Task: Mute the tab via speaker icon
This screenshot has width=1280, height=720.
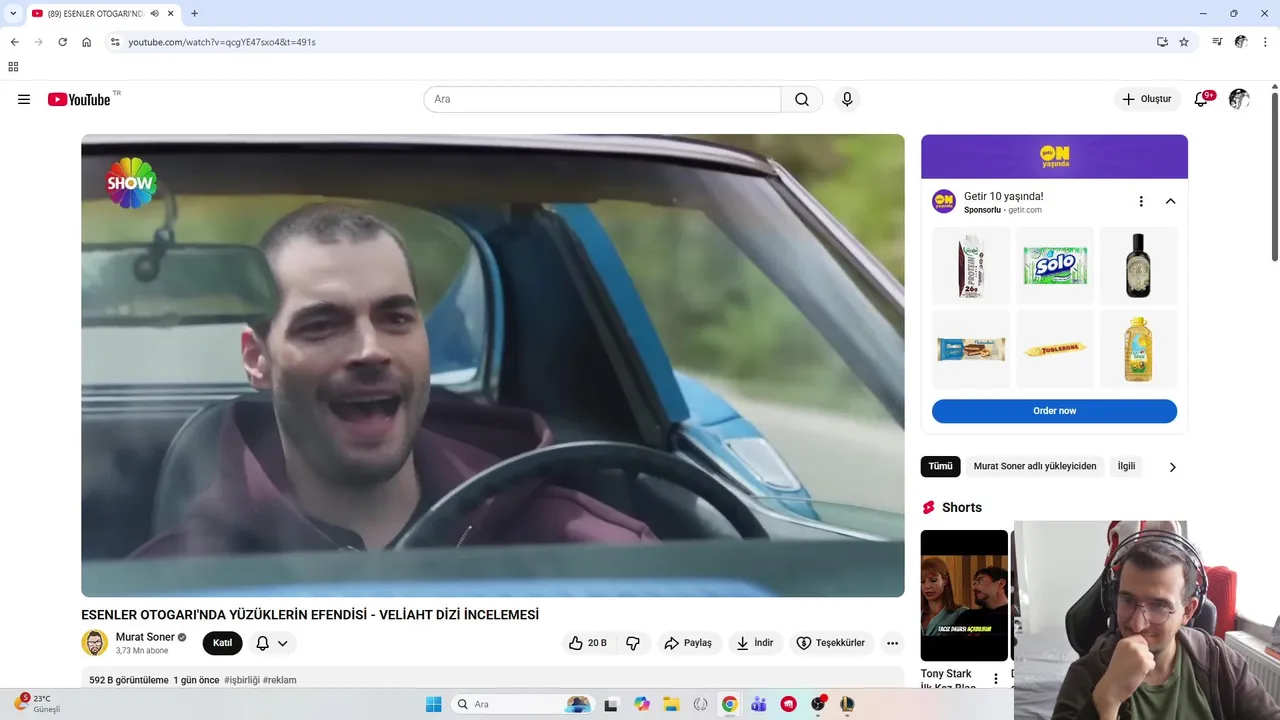Action: pos(155,13)
